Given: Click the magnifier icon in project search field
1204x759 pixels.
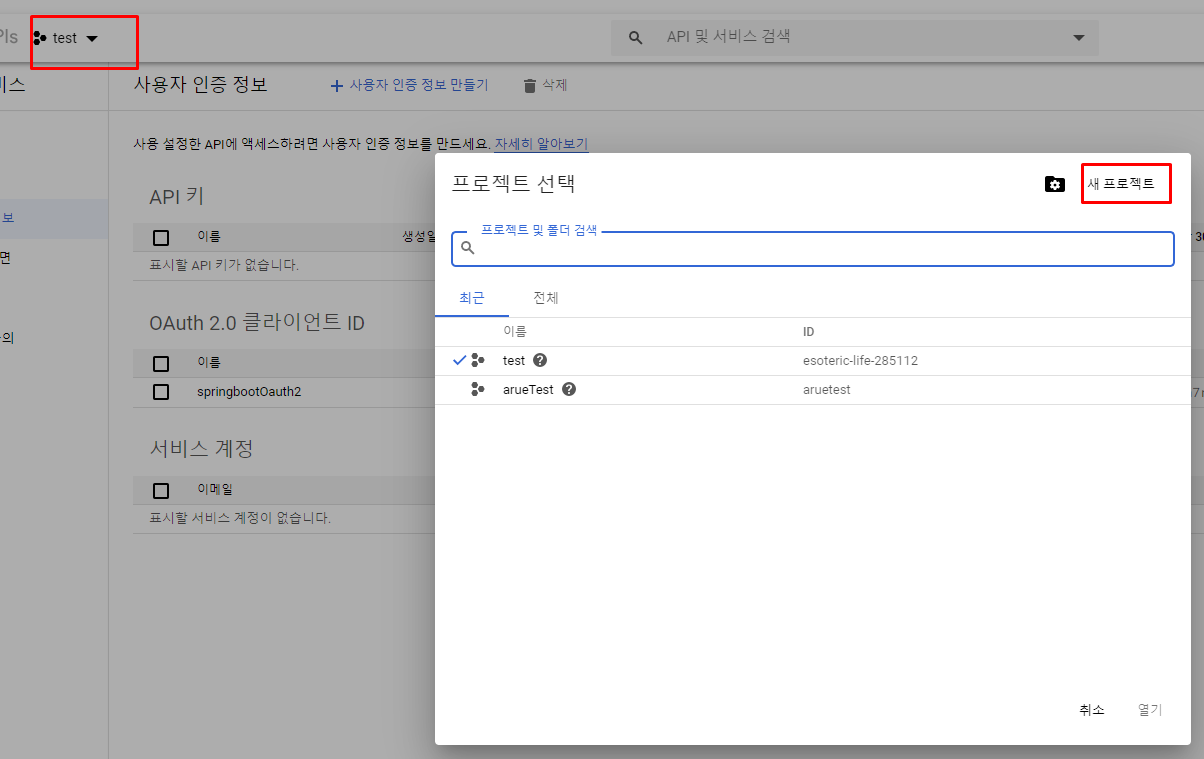Looking at the screenshot, I should pos(467,248).
